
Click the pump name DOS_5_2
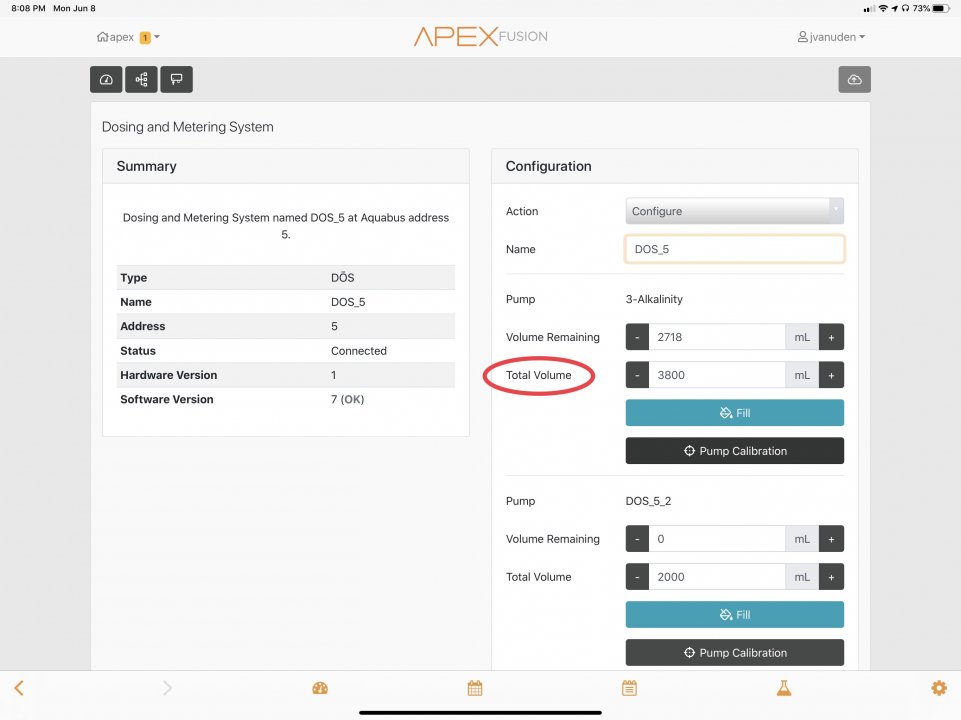(x=648, y=501)
